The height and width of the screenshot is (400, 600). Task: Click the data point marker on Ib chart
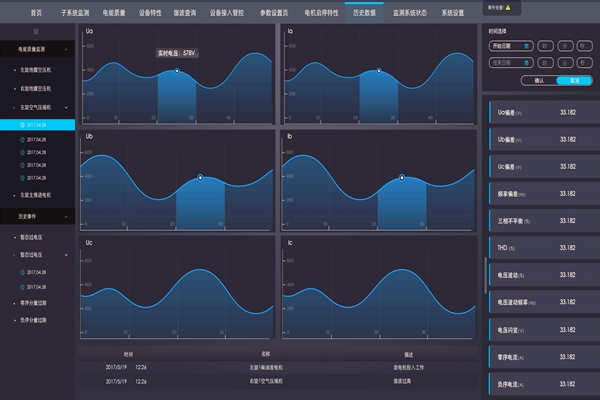402,177
